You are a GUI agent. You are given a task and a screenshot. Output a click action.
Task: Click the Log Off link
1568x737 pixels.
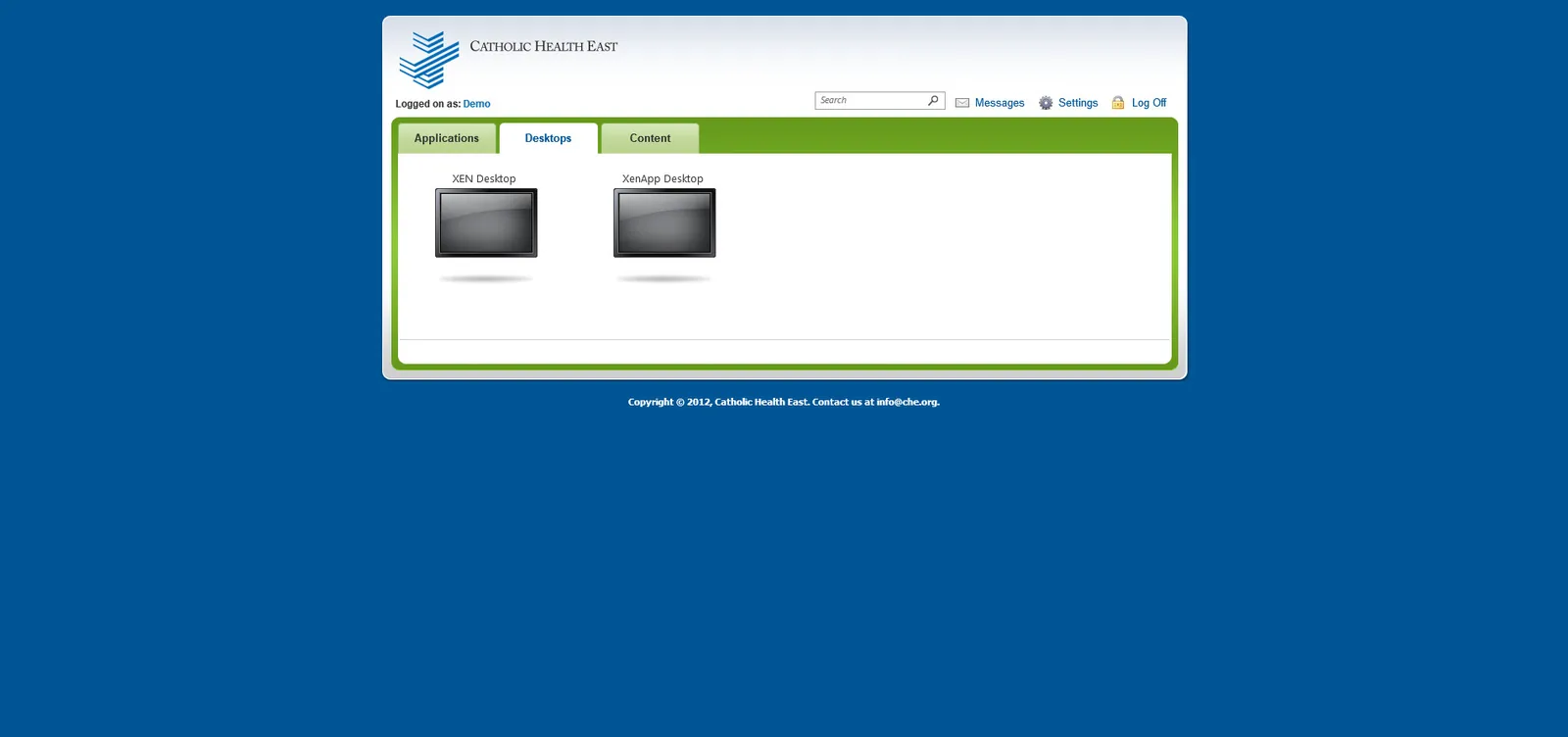click(1149, 103)
